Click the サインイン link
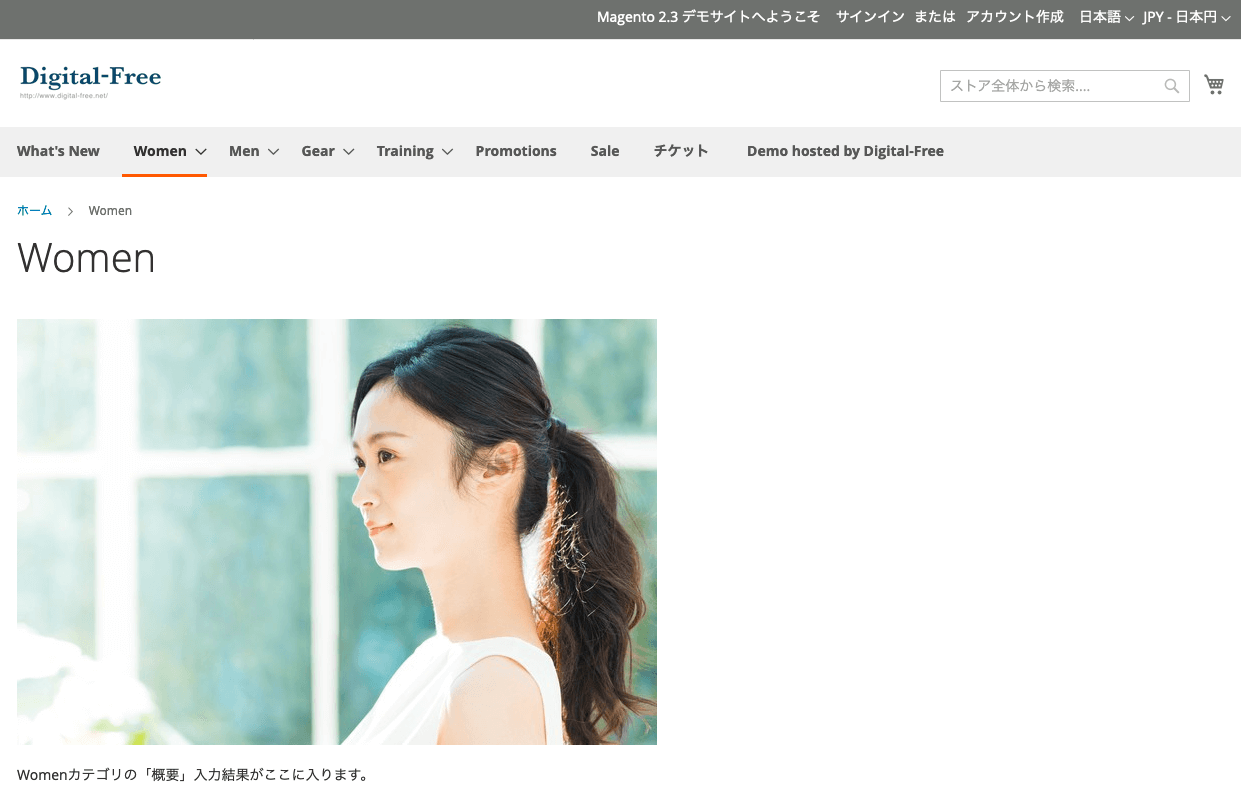 pos(869,17)
